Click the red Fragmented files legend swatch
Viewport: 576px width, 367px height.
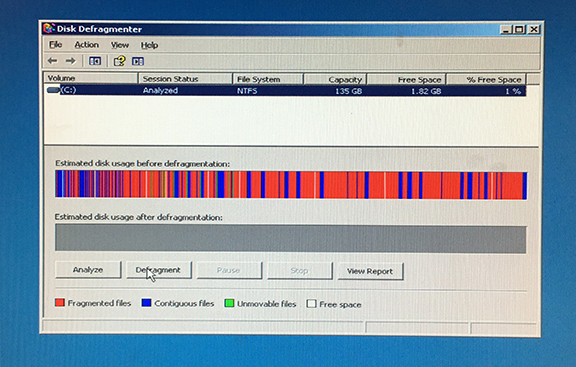pyautogui.click(x=60, y=303)
